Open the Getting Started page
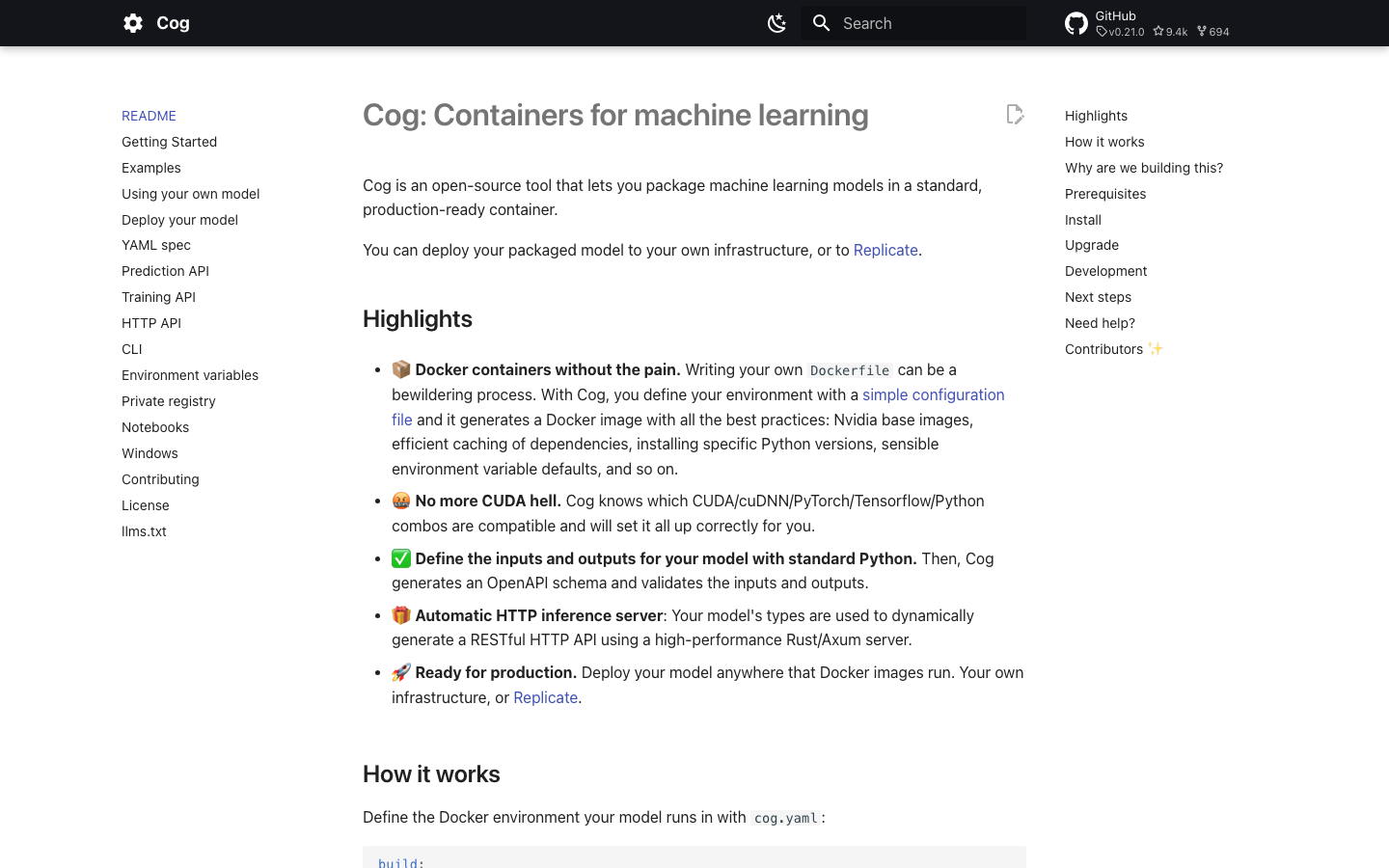Image resolution: width=1389 pixels, height=868 pixels. point(169,142)
